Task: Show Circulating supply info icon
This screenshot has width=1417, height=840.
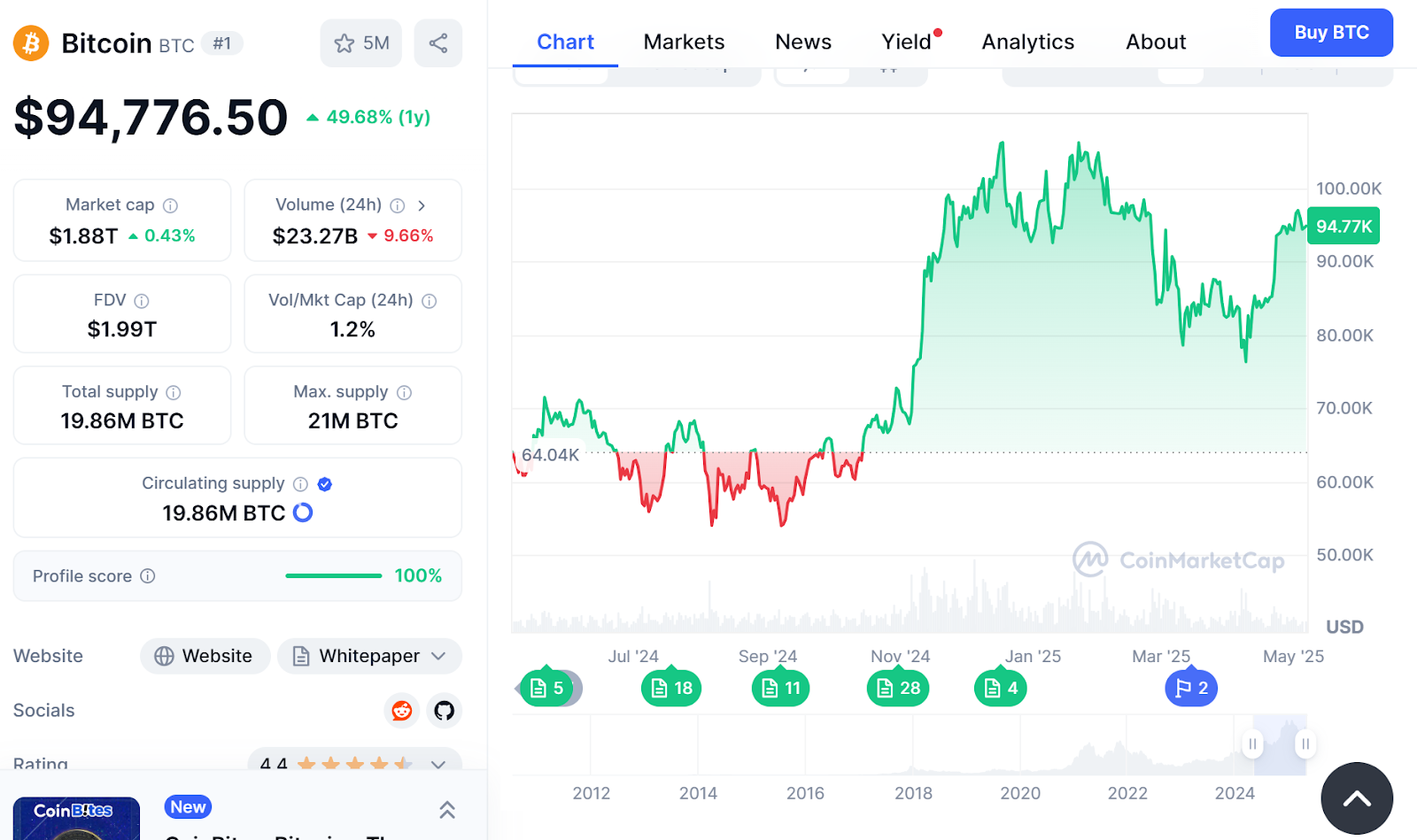Action: point(300,484)
